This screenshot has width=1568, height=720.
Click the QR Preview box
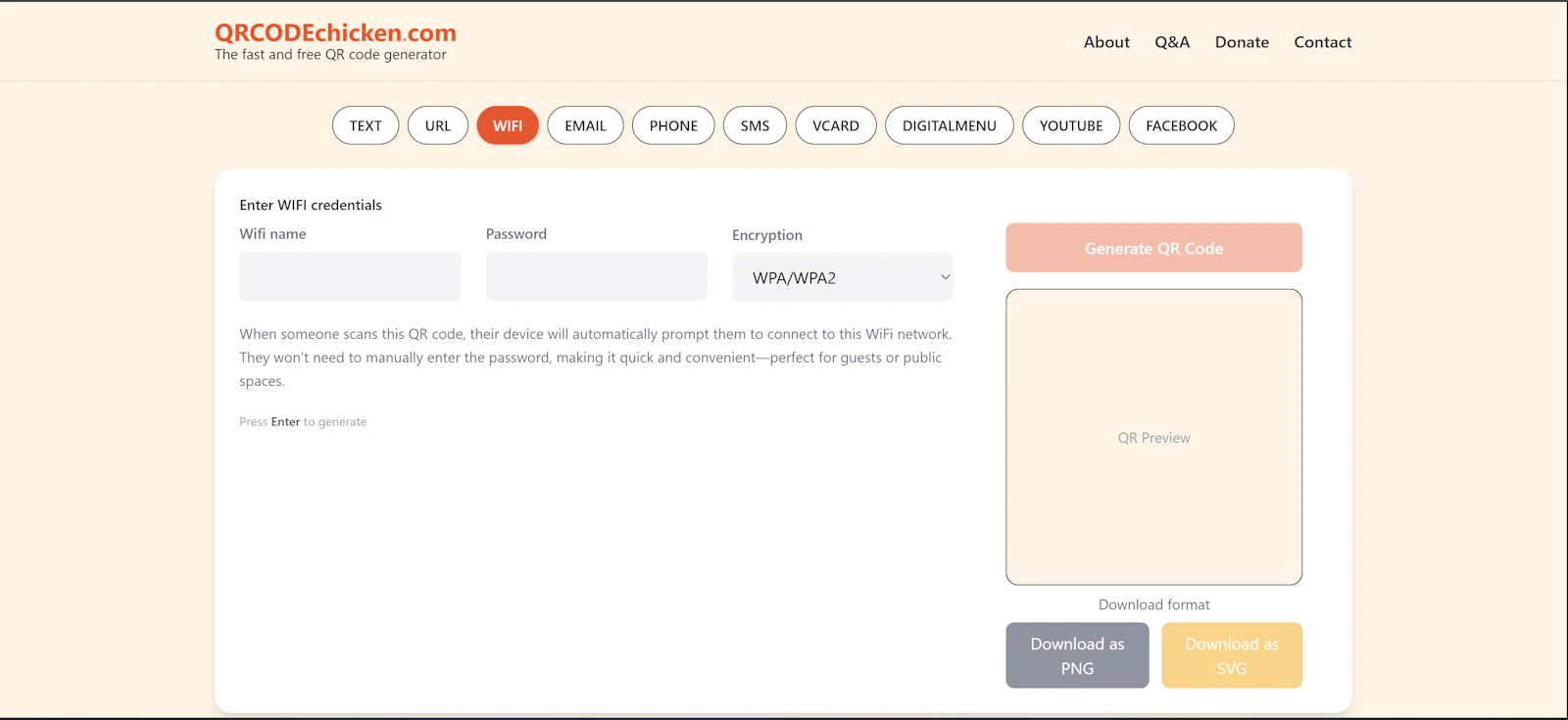tap(1153, 437)
